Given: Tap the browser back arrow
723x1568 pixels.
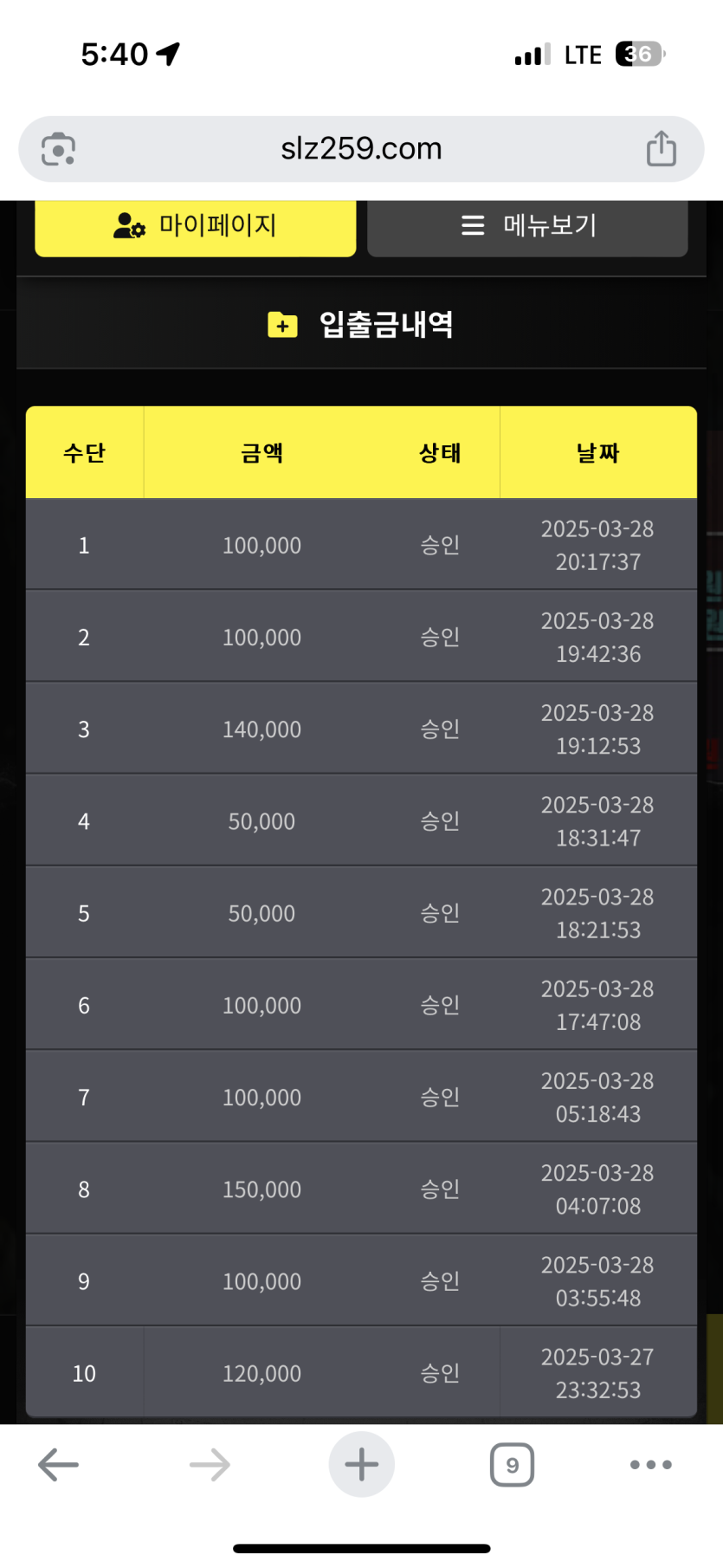Looking at the screenshot, I should pos(59,1465).
